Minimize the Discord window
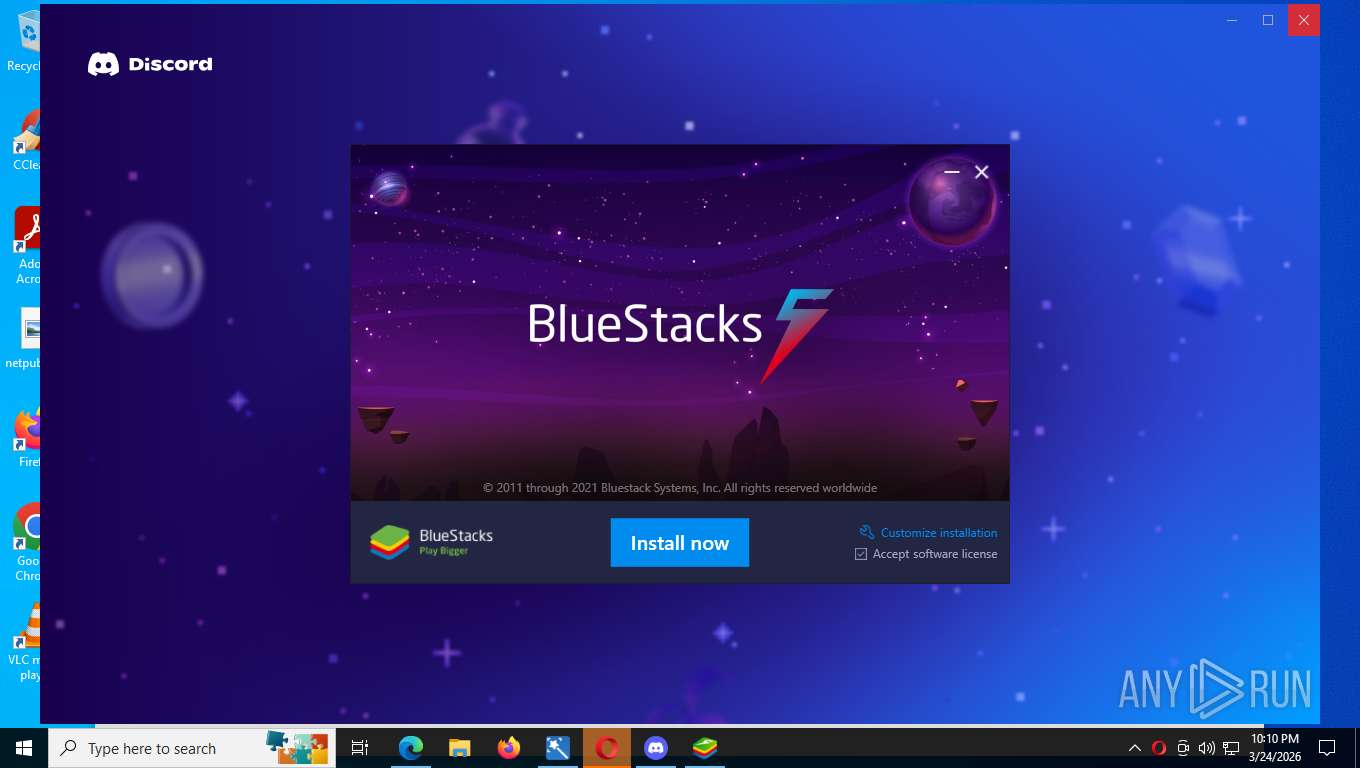Image resolution: width=1360 pixels, height=768 pixels. point(1232,20)
